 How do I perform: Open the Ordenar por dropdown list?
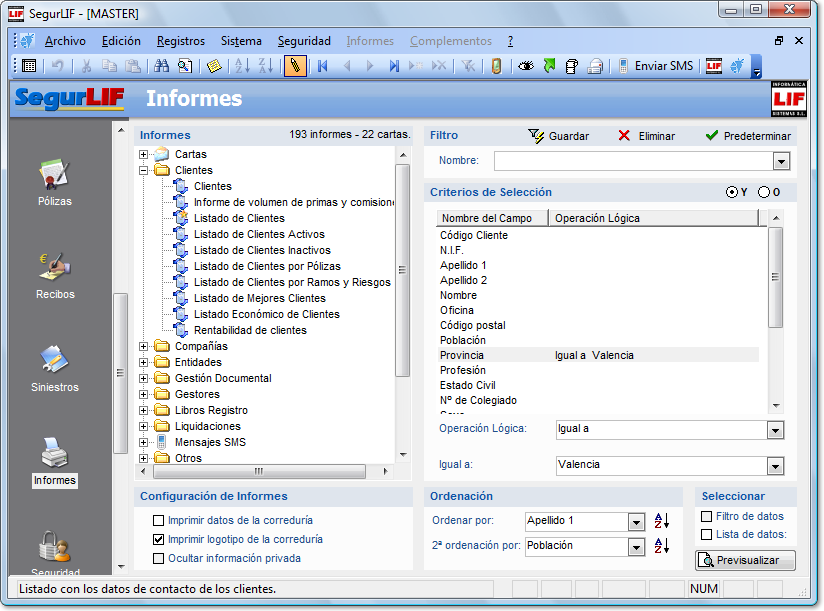tap(636, 522)
